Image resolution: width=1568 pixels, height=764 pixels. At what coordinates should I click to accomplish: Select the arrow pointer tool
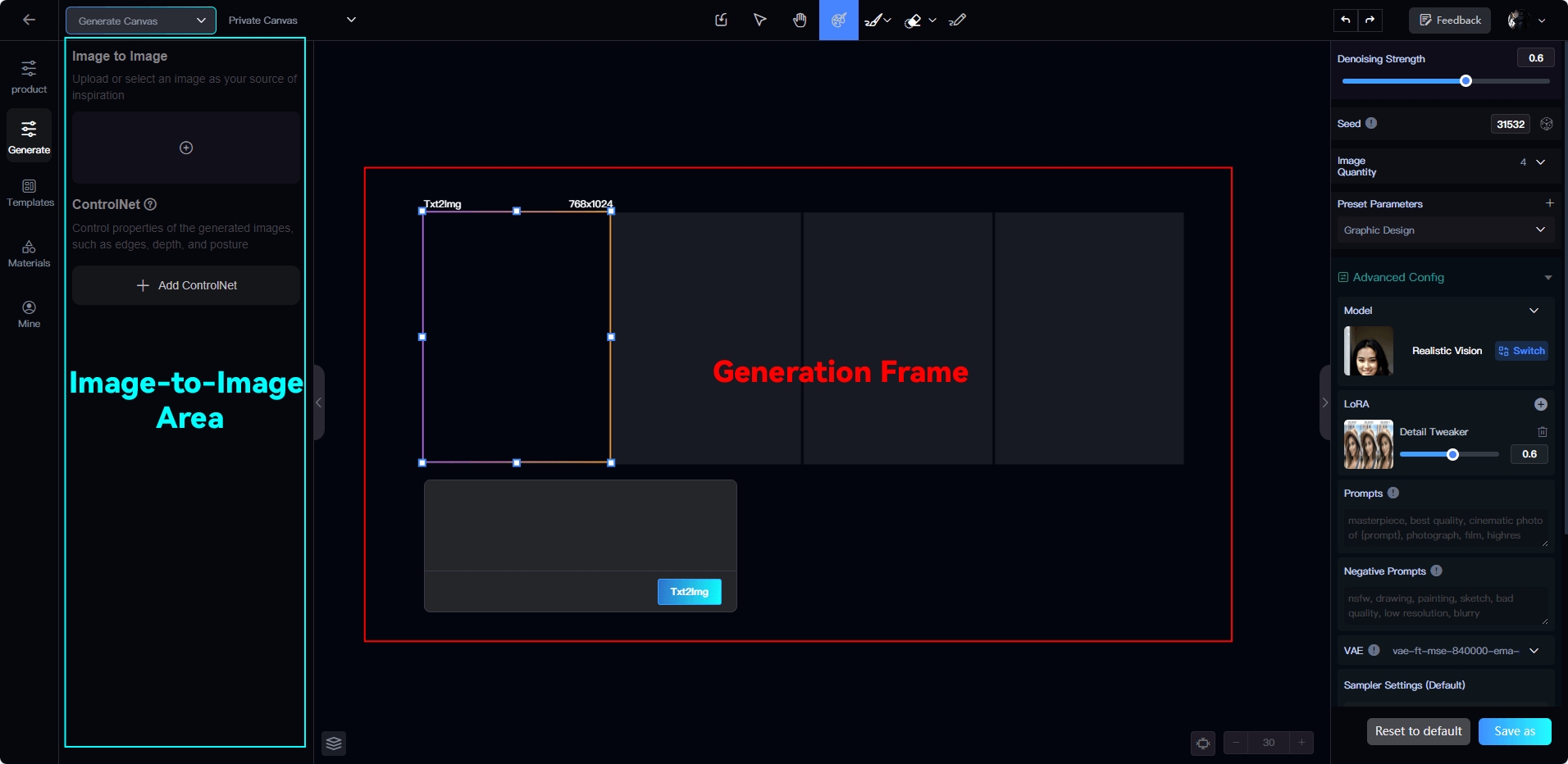(760, 20)
